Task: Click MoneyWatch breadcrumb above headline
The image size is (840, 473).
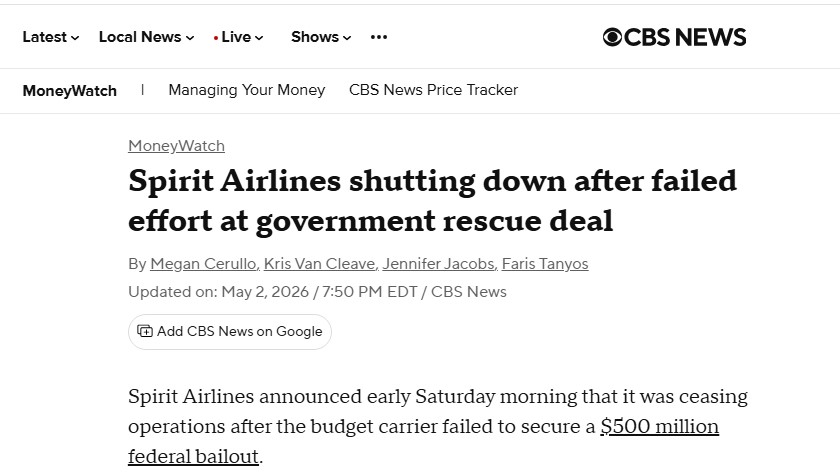Action: pos(176,146)
